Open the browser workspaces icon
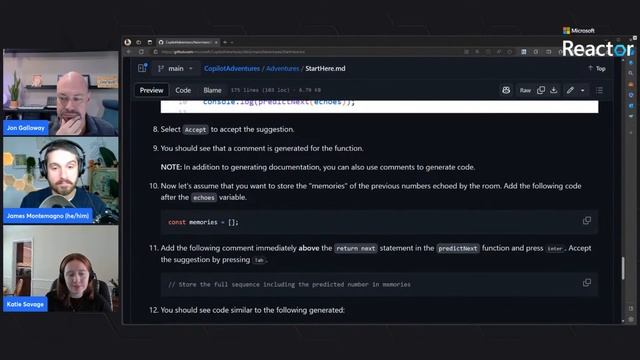640x360 pixels. click(139, 42)
